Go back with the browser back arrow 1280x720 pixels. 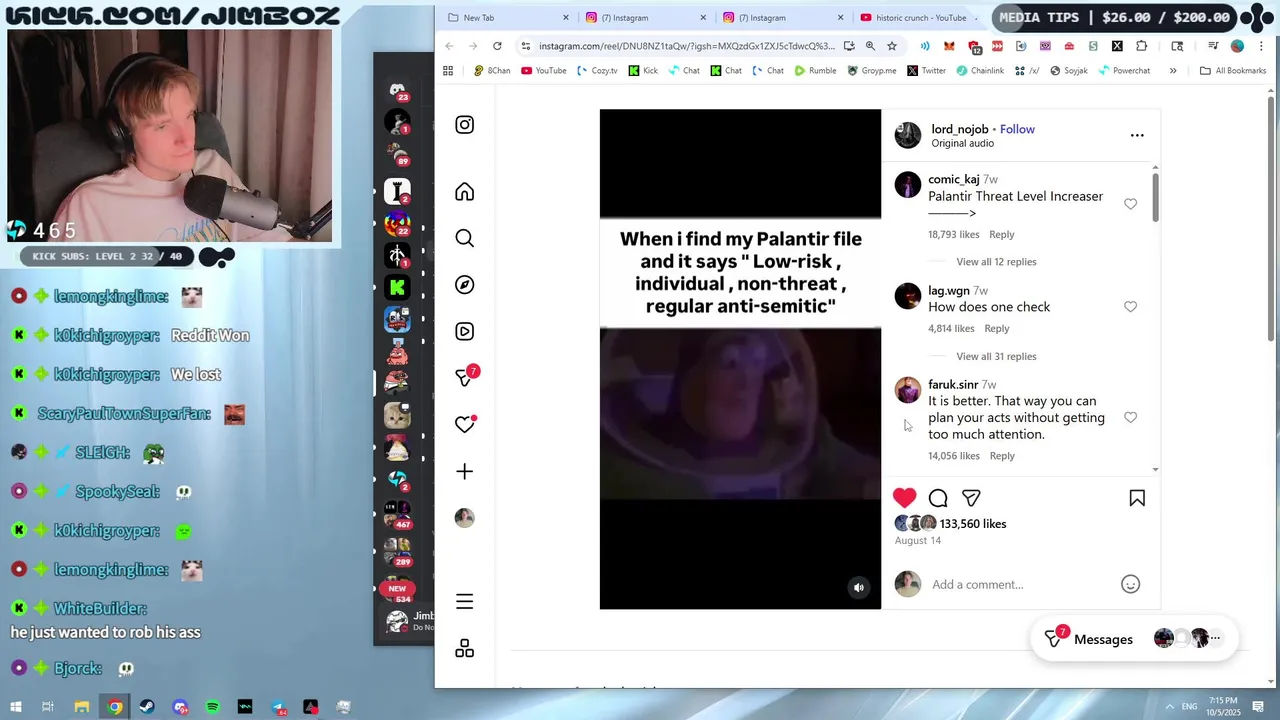pos(449,46)
